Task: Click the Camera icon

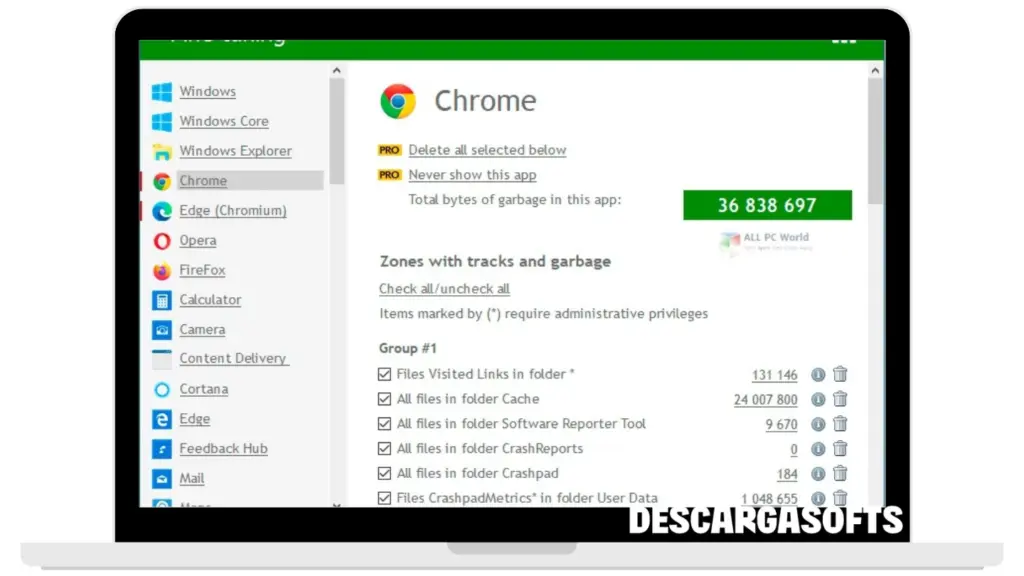Action: pos(162,330)
